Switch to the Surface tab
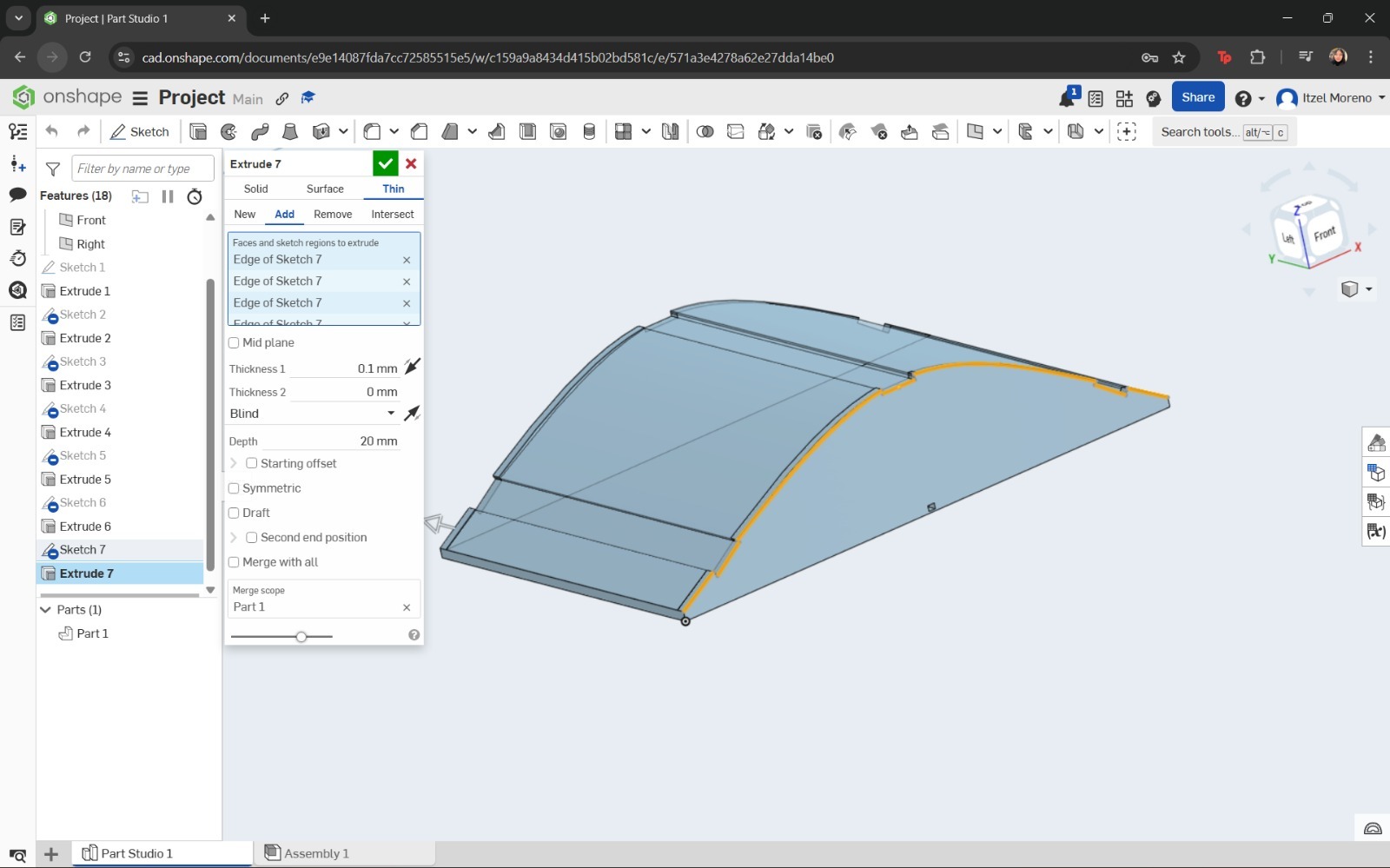 (324, 189)
